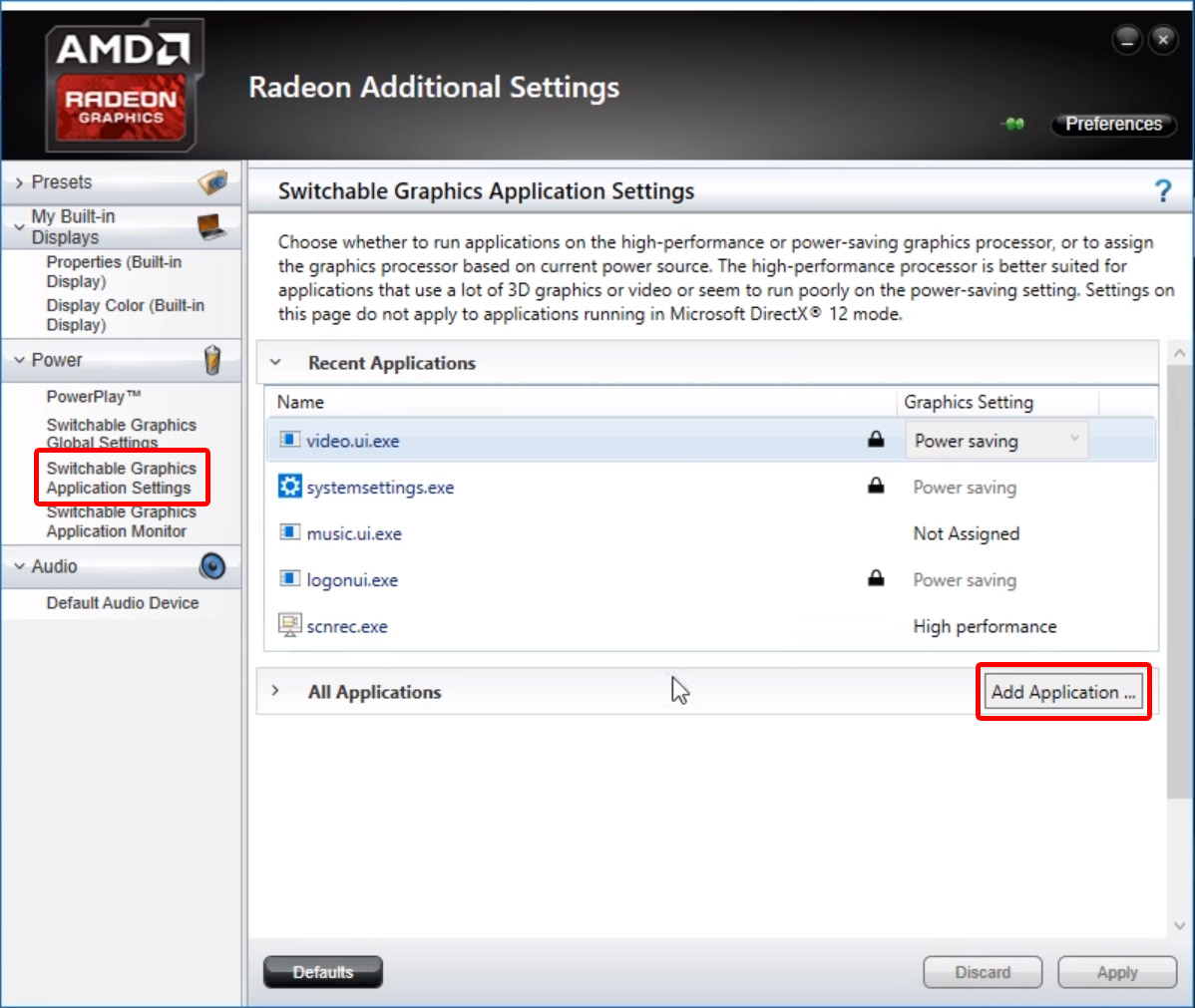Click the lock icon on video.ui.exe row
1195x1008 pixels.
877,439
